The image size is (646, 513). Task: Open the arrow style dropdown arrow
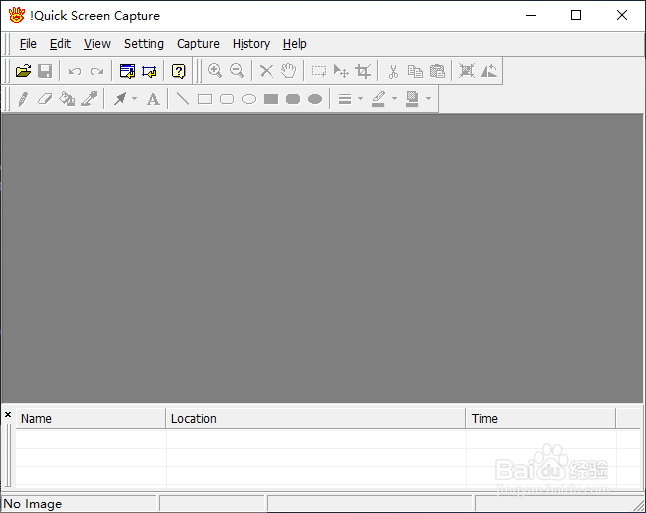pyautogui.click(x=134, y=99)
